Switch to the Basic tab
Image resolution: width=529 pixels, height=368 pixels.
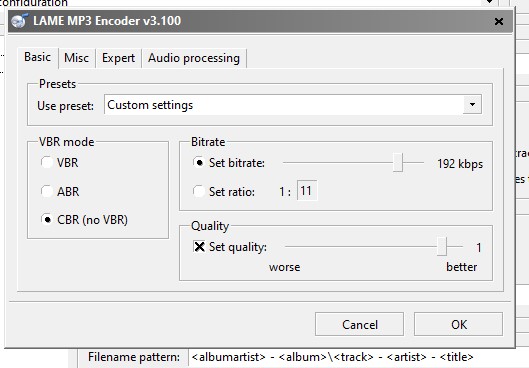(37, 57)
